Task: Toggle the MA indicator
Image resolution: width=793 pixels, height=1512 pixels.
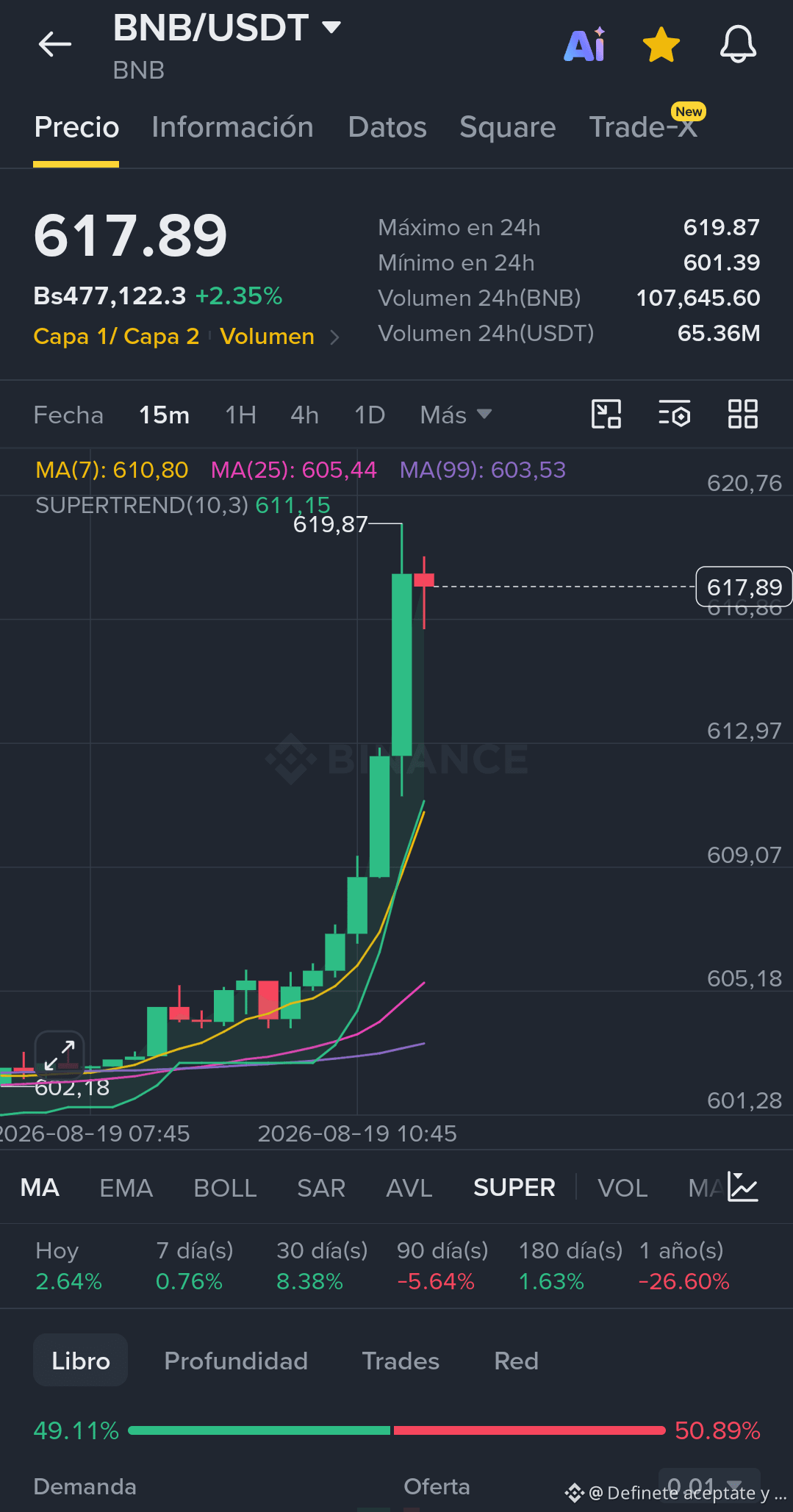Action: [40, 1187]
